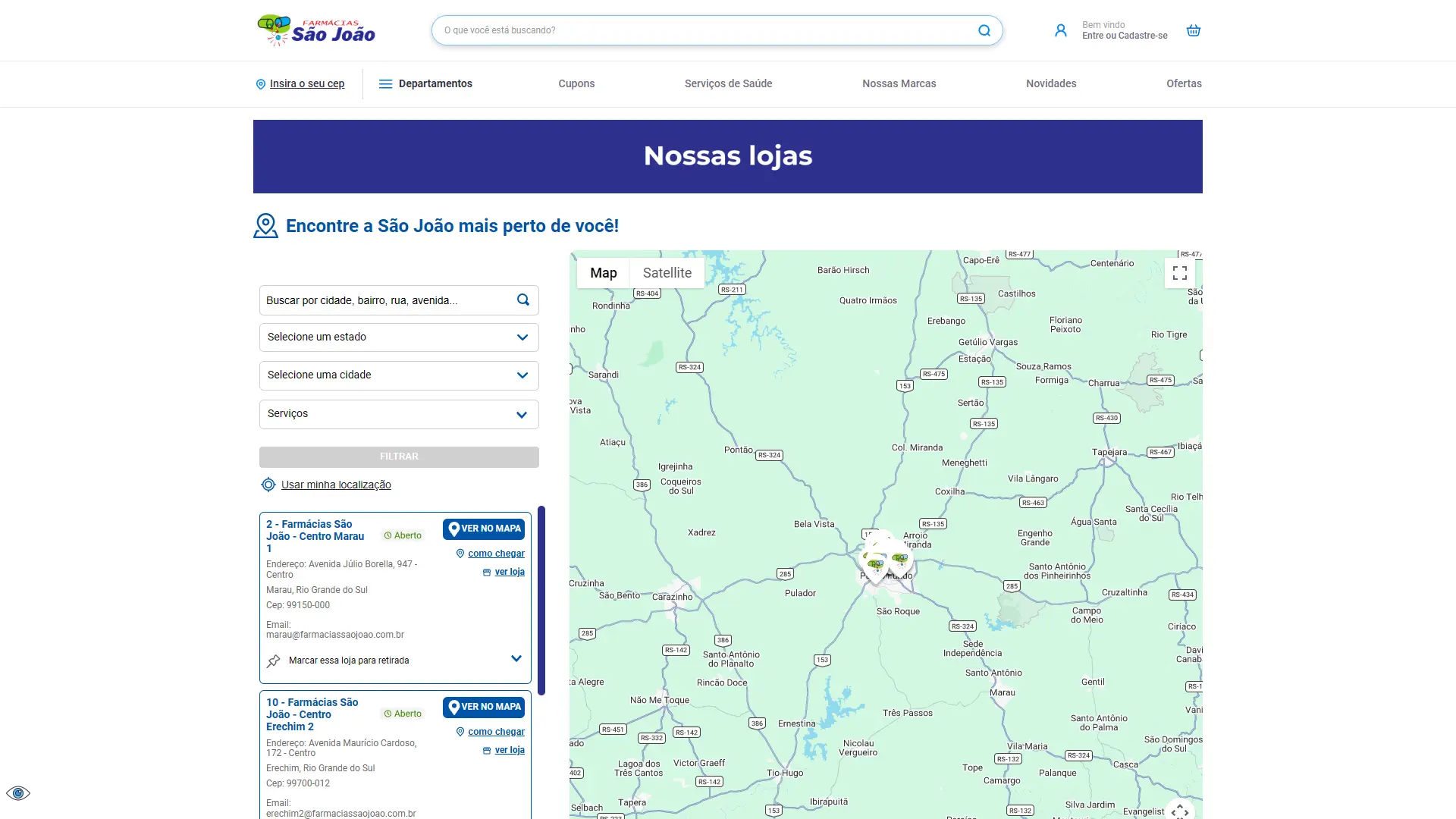The width and height of the screenshot is (1456, 819).
Task: Click Insira o seu cep link
Action: coord(307,84)
